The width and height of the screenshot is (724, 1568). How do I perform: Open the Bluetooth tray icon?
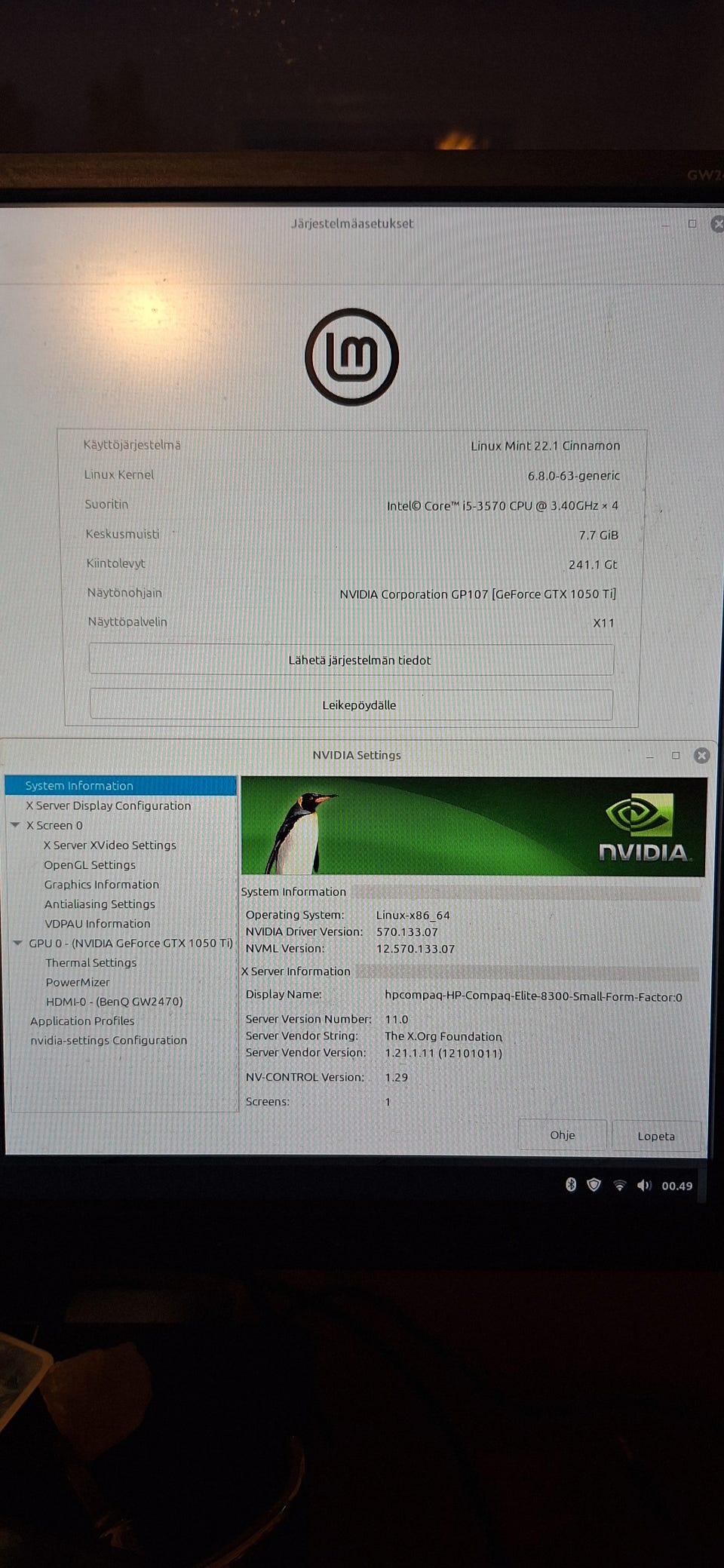click(571, 1184)
